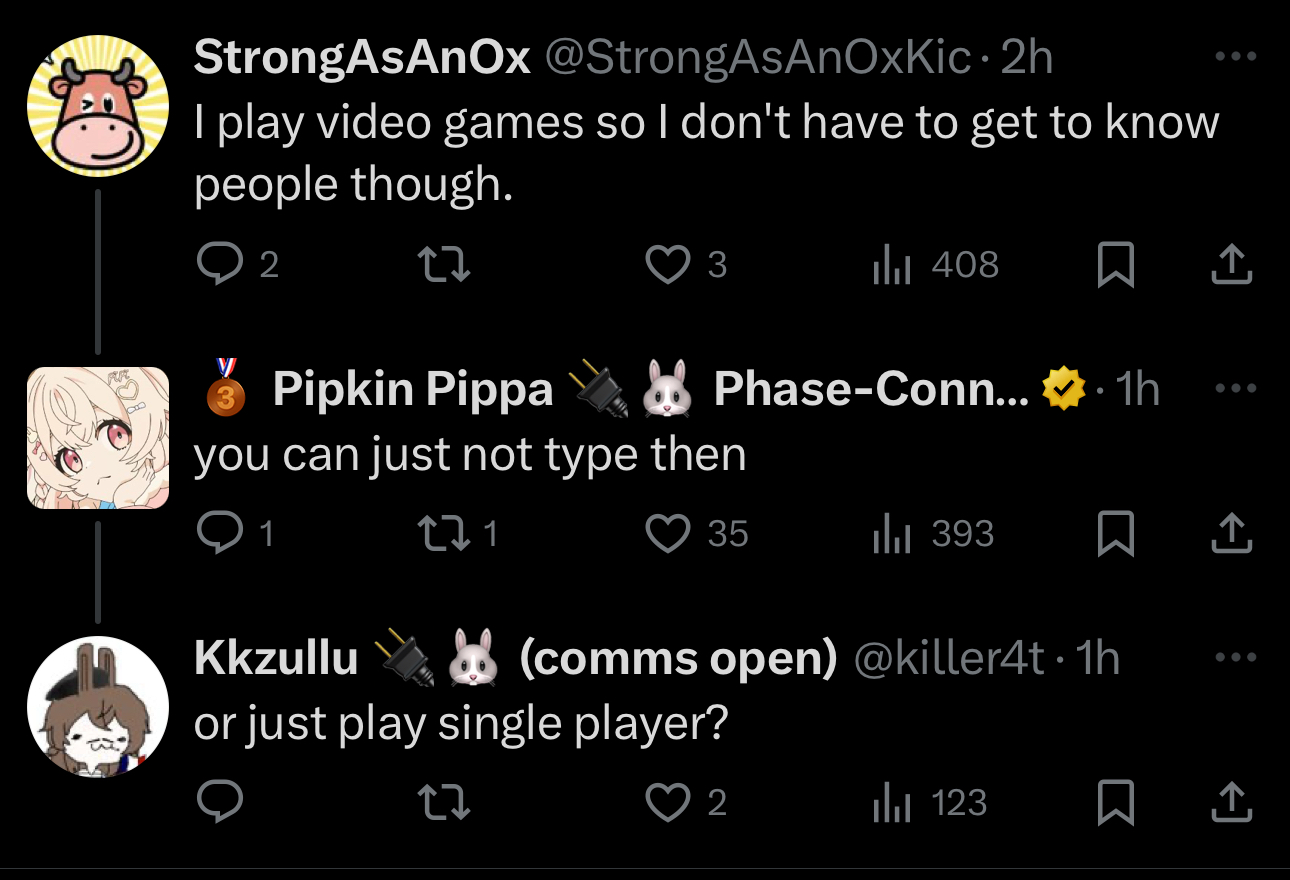The image size is (1290, 880).
Task: Share Kkzullu's tweet
Action: point(1231,803)
